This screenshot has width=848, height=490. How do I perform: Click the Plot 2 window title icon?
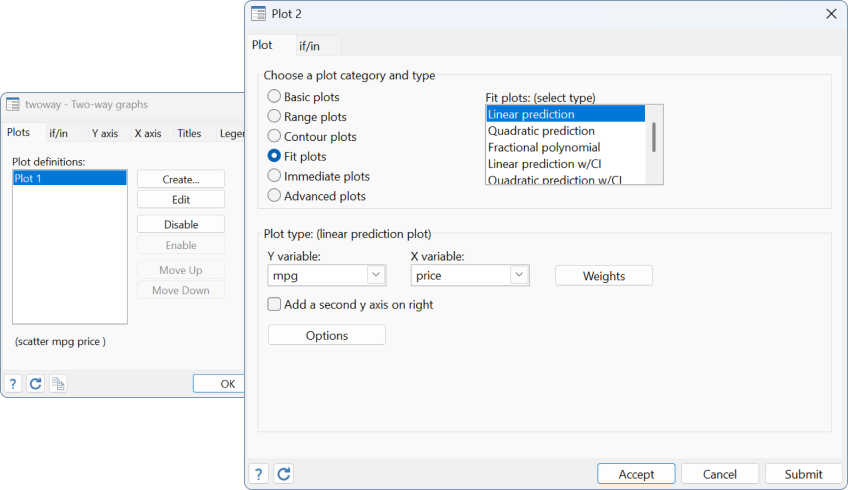(258, 13)
